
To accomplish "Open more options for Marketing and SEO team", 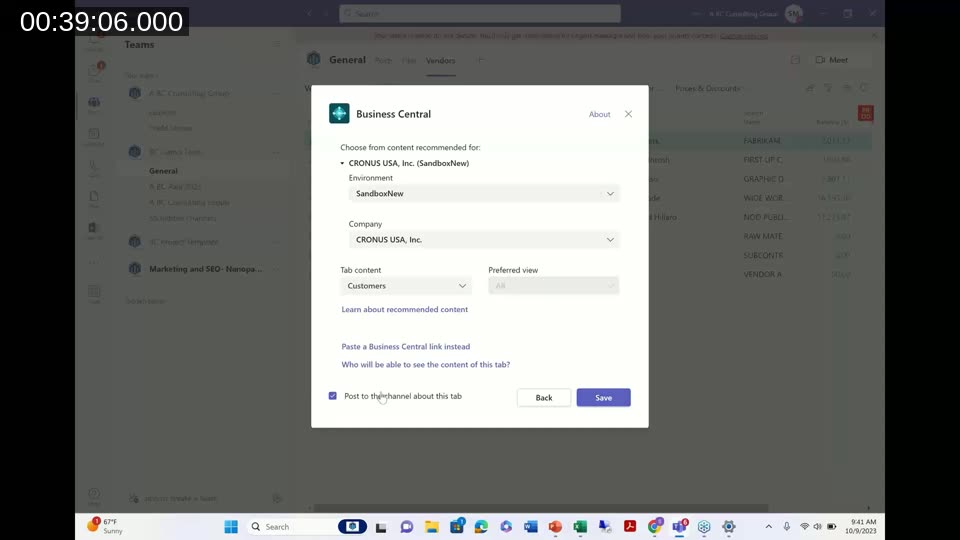I will 276,269.
